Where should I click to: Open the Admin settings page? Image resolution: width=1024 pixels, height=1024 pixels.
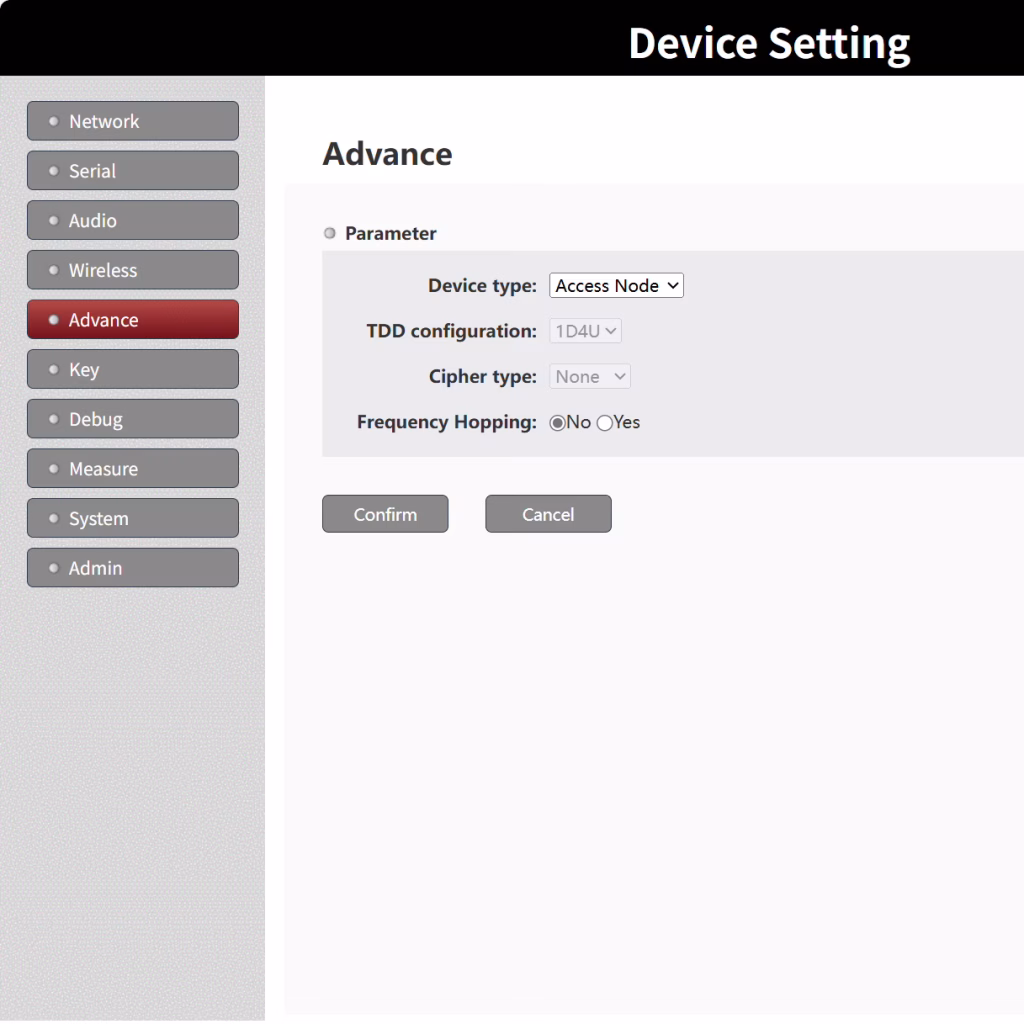(132, 567)
